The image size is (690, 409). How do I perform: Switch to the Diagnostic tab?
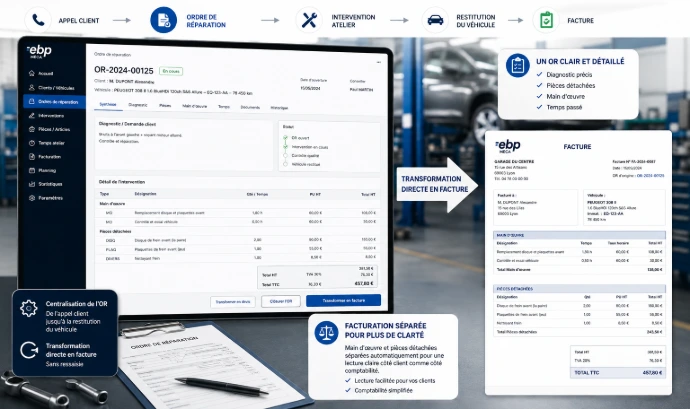138,105
